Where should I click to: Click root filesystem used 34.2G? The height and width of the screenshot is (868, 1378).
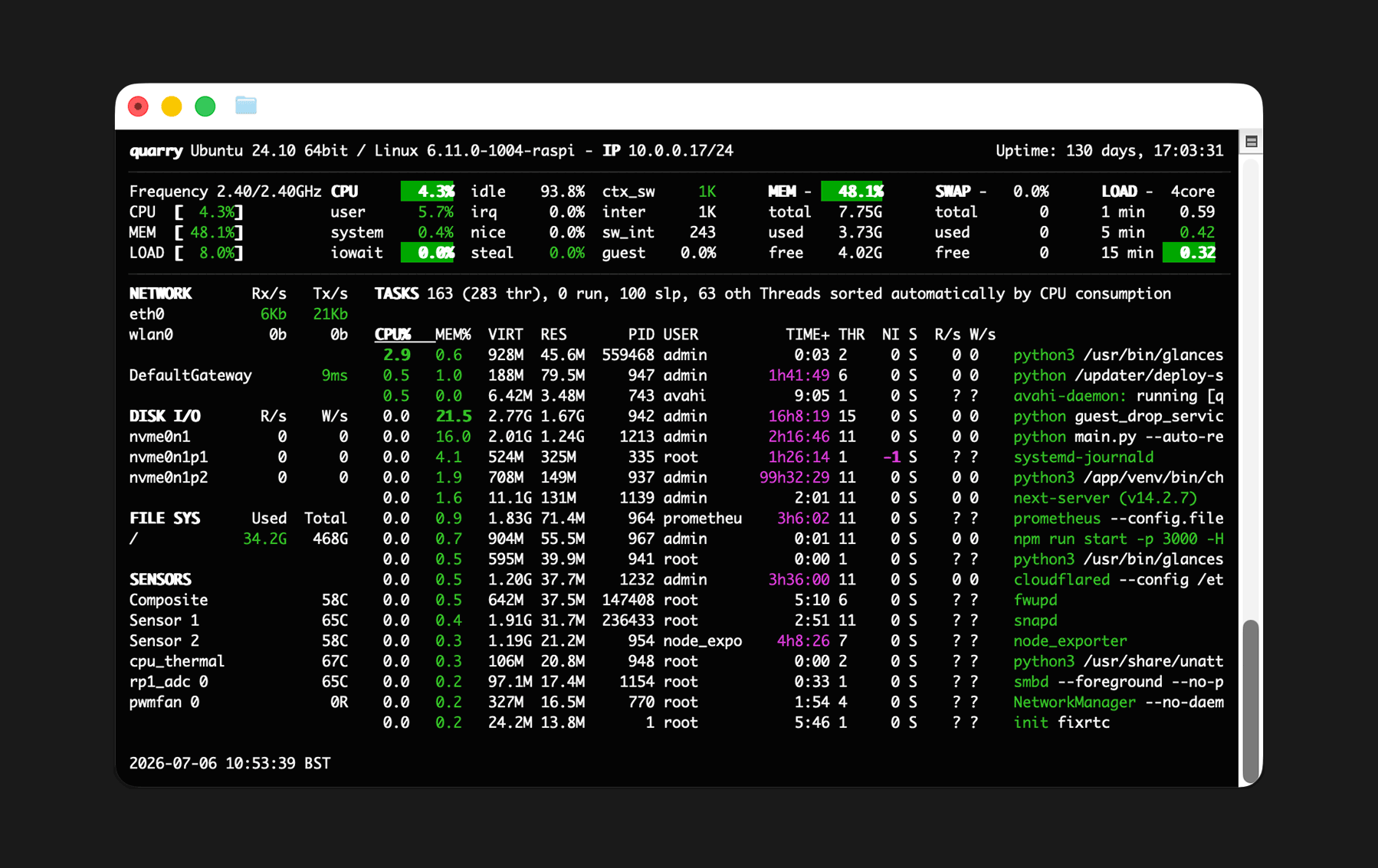pyautogui.click(x=264, y=539)
